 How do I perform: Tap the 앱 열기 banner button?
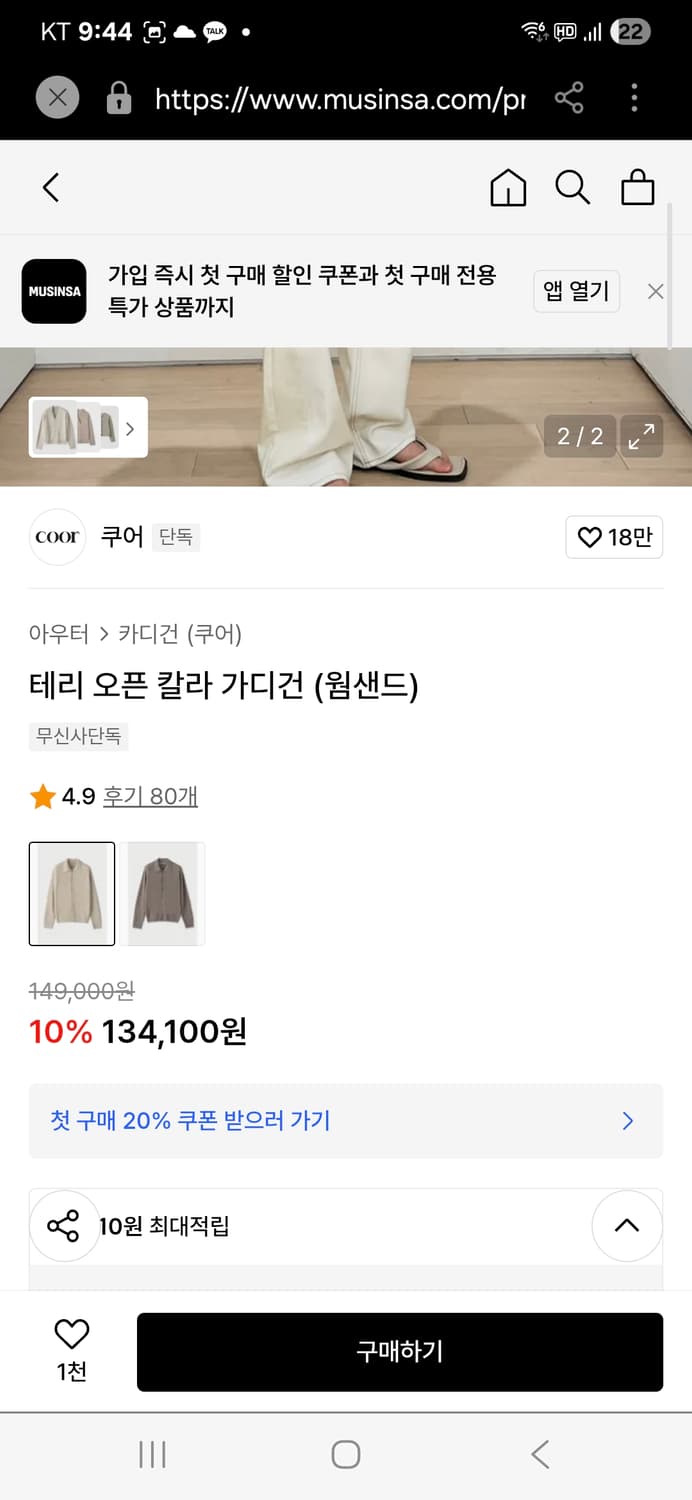tap(576, 292)
